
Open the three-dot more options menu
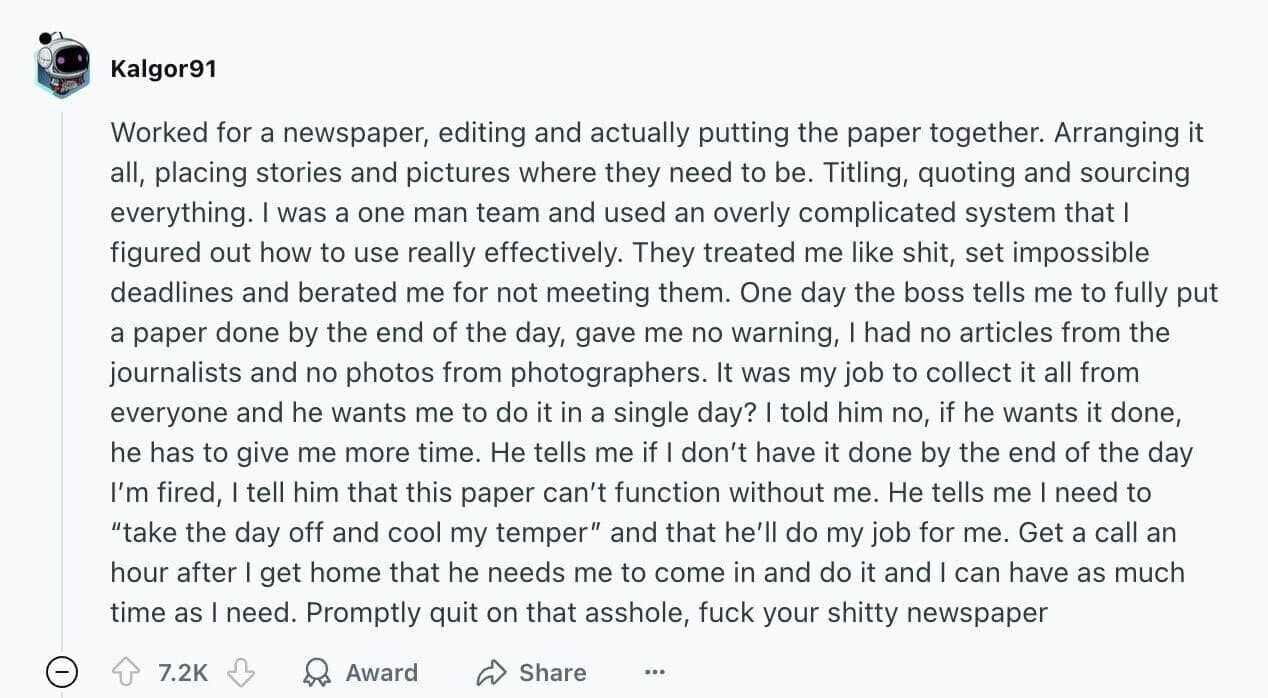655,673
